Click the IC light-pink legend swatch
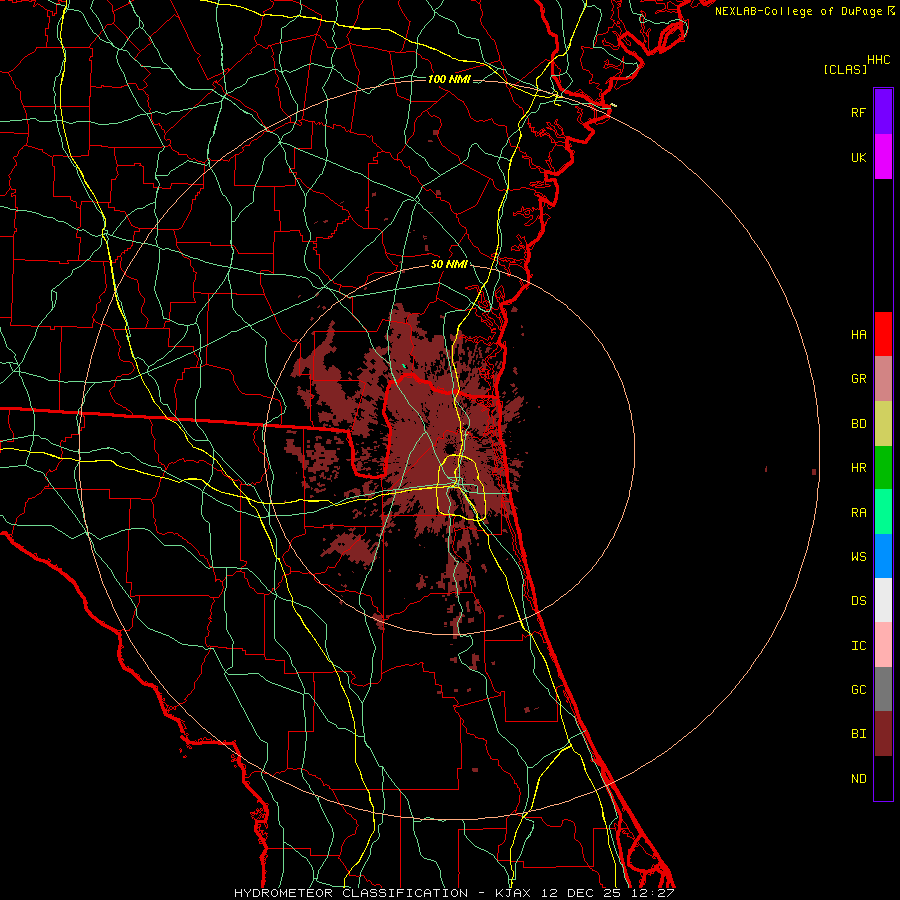Viewport: 900px width, 900px height. (x=883, y=645)
